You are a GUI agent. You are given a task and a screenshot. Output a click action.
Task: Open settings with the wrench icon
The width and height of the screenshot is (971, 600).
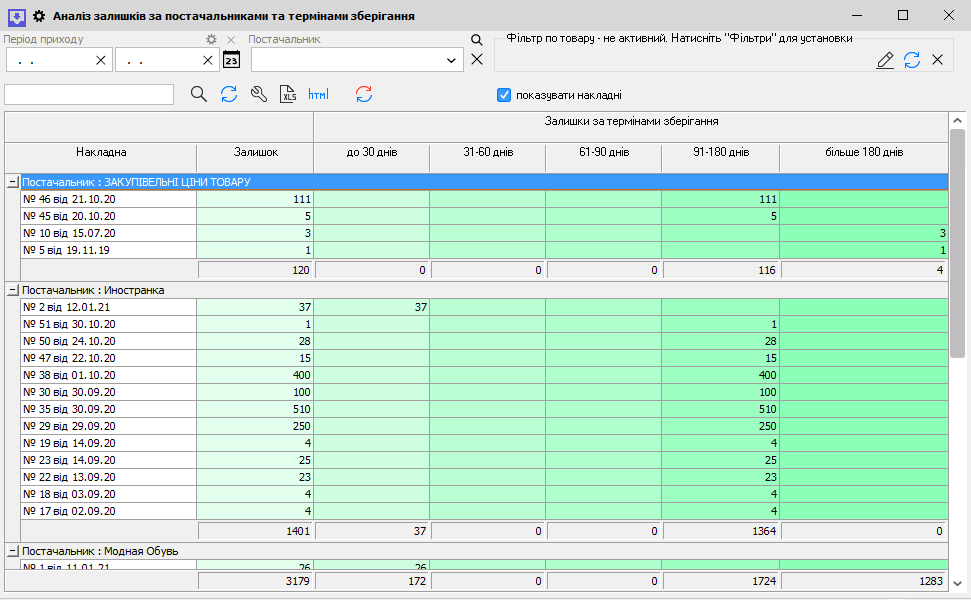tap(258, 94)
